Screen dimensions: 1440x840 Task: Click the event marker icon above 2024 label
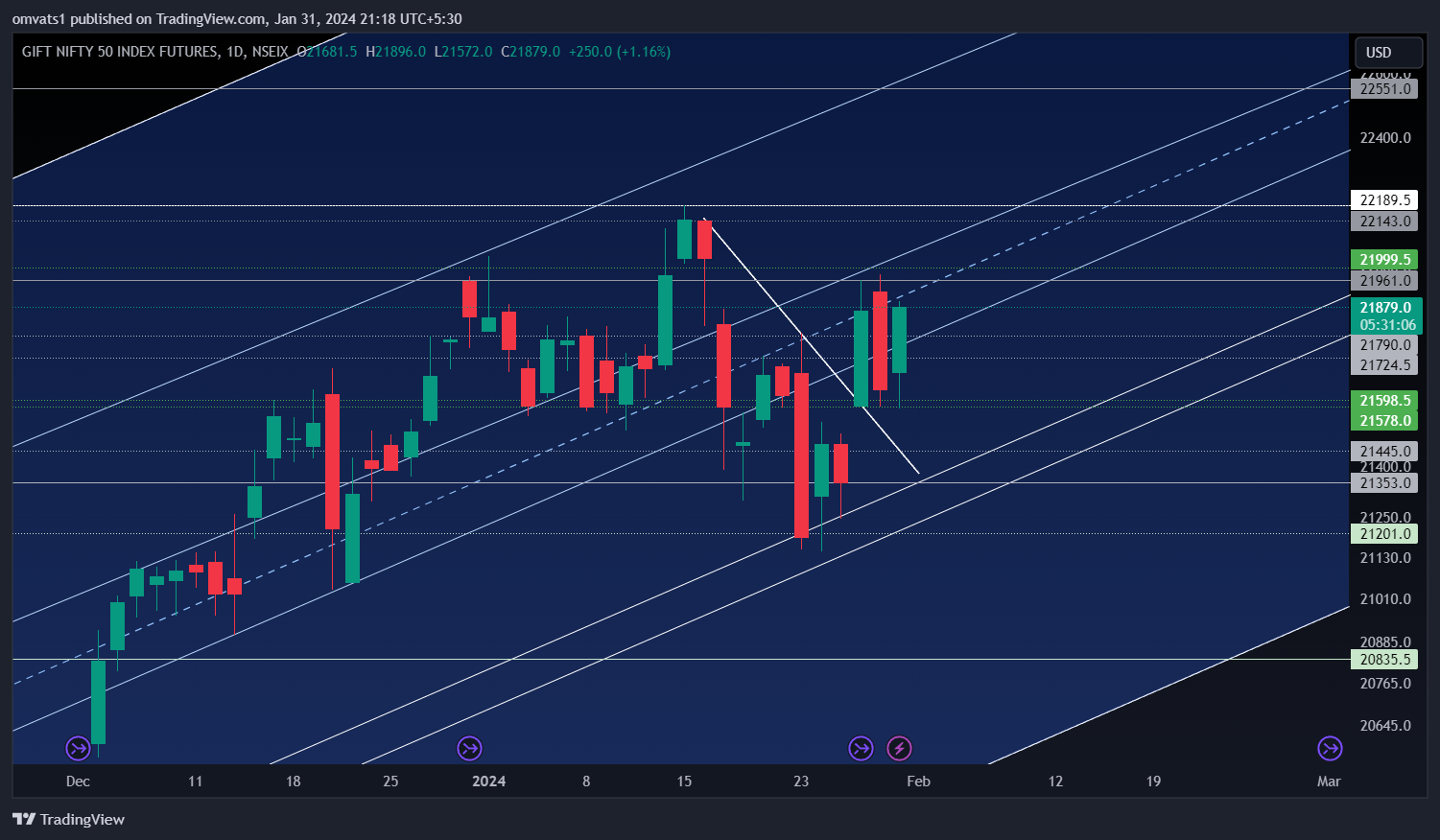469,748
